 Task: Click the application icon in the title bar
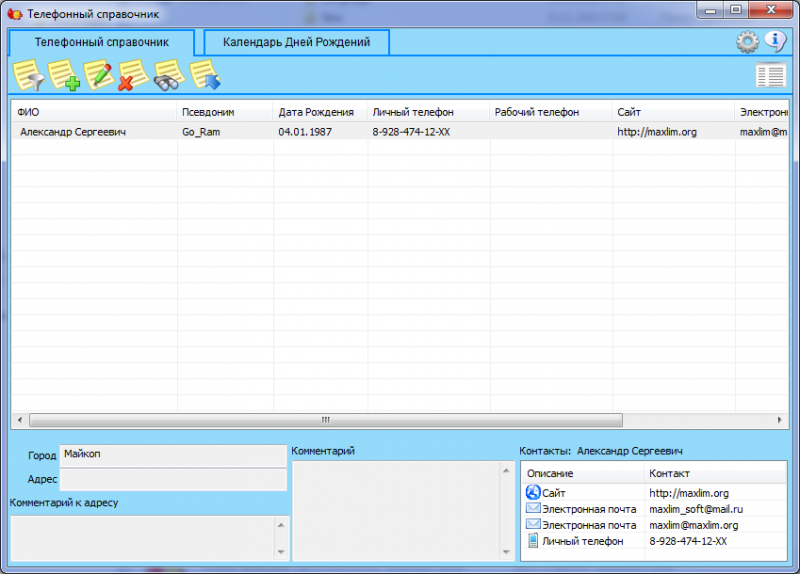point(15,14)
